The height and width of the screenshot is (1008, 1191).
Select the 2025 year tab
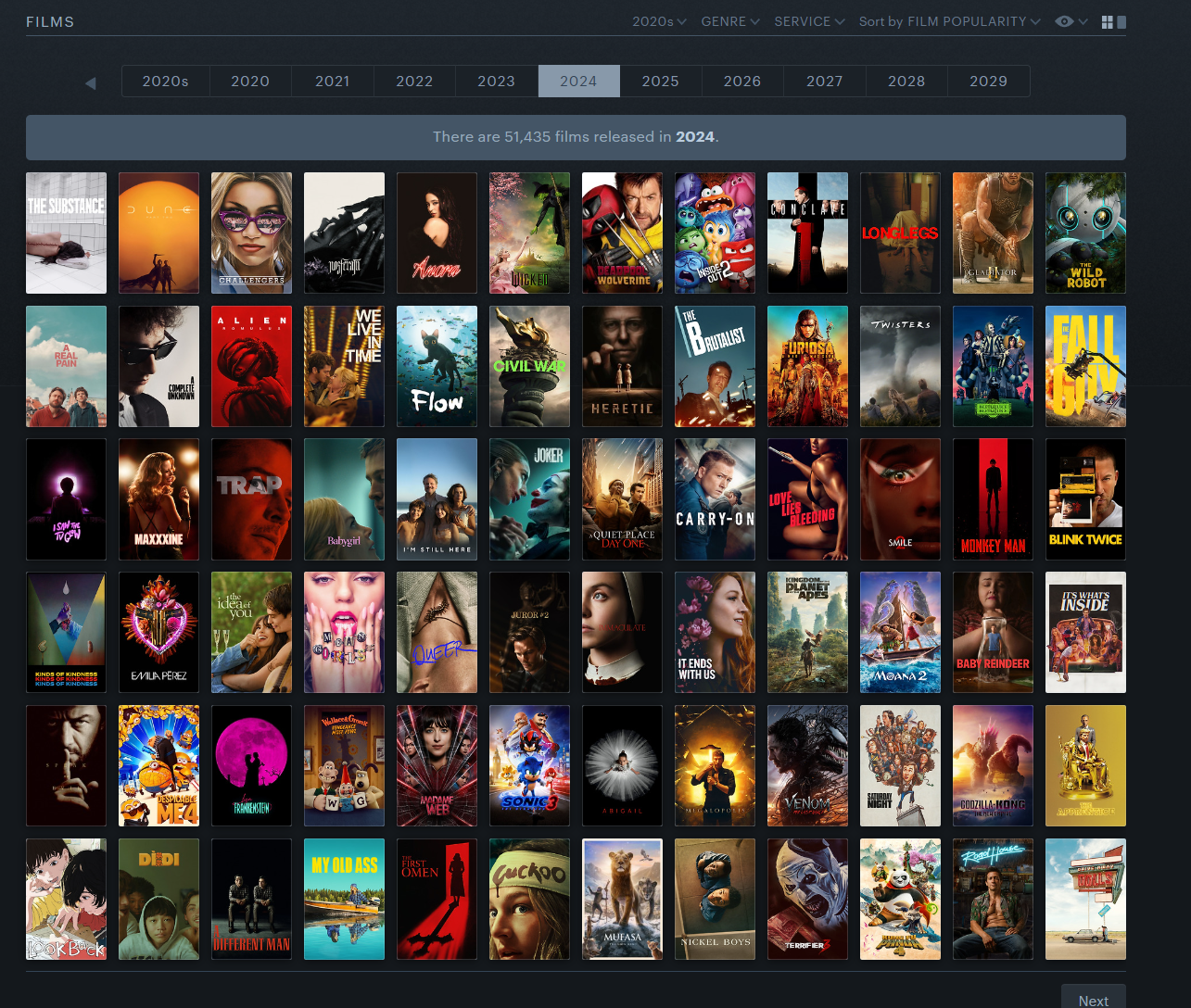[660, 82]
